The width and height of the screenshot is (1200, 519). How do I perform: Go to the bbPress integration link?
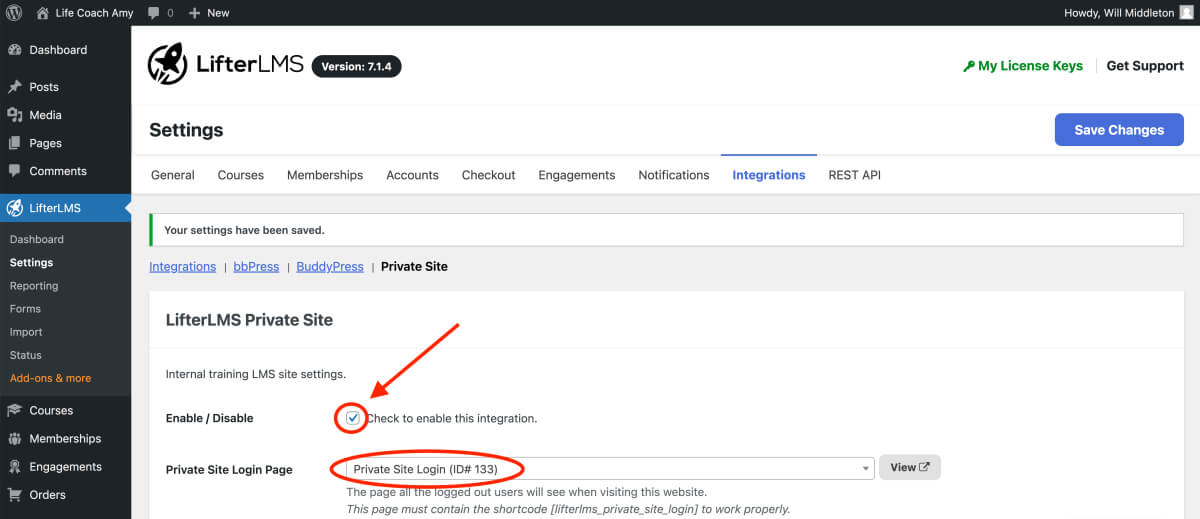point(256,267)
